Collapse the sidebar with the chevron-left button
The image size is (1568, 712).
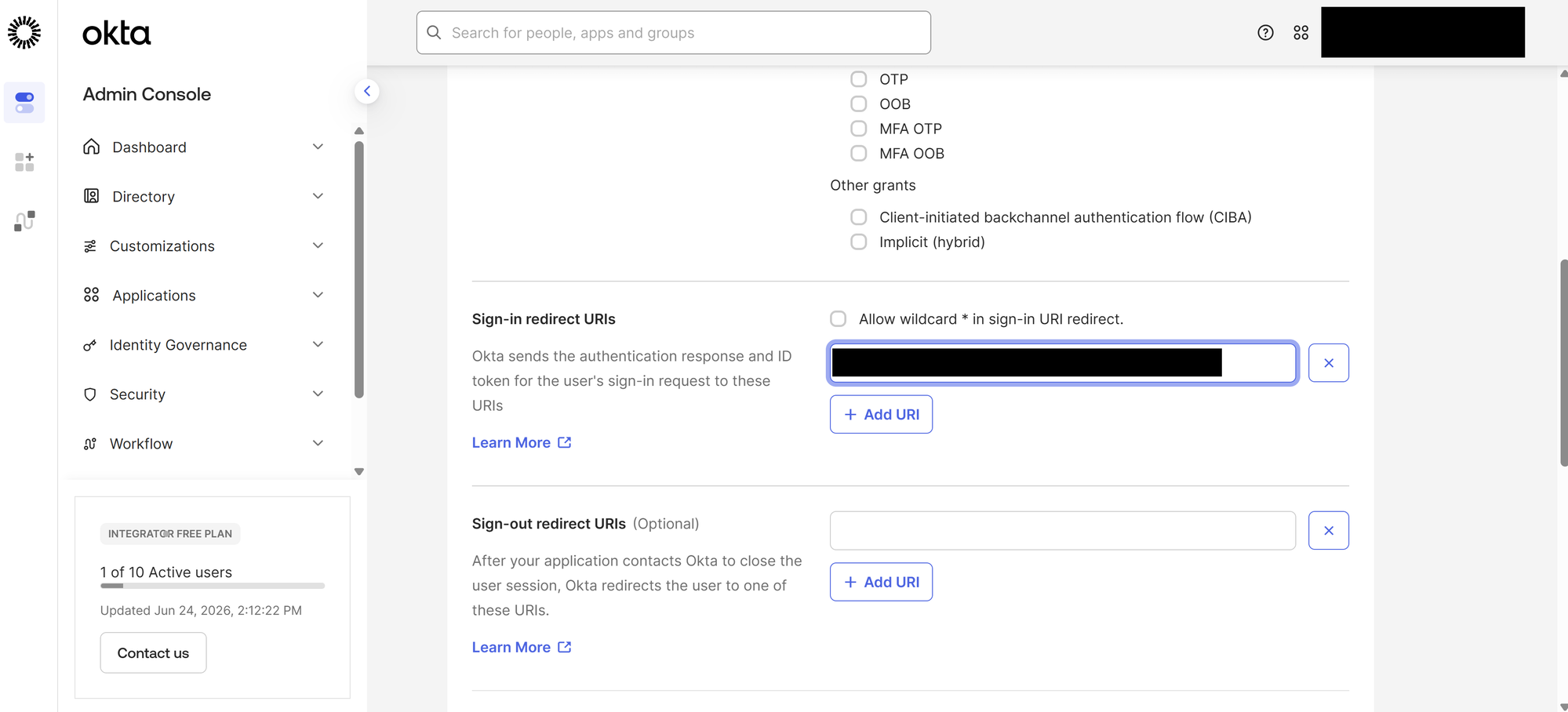367,91
